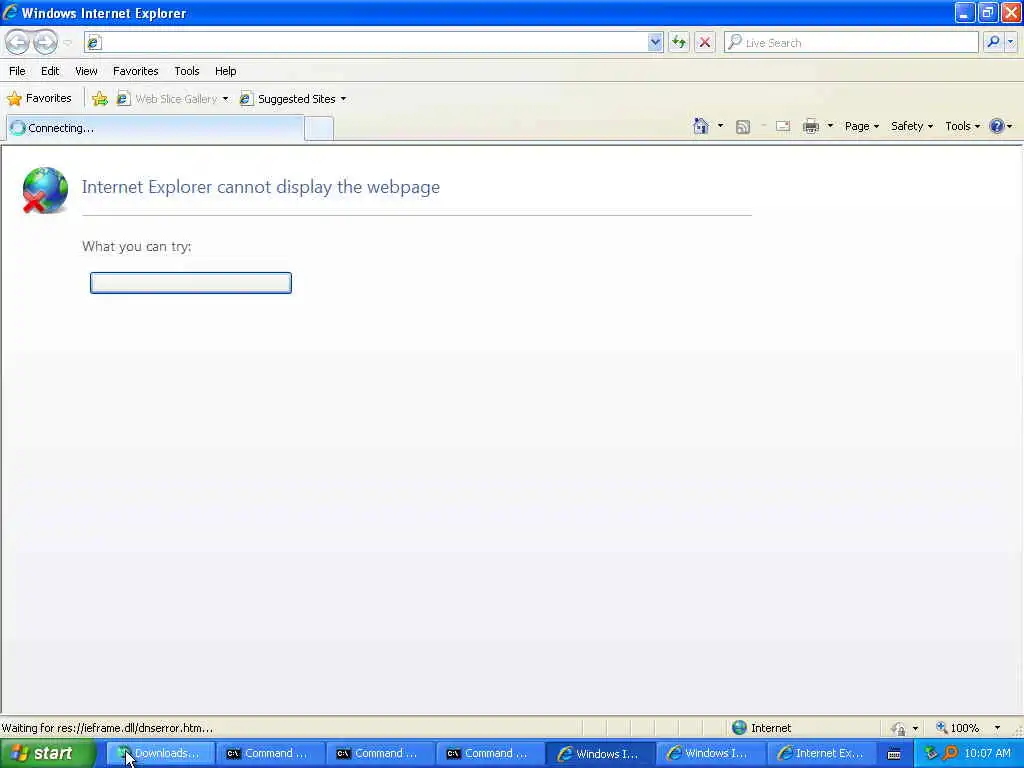Open the Help menu
The height and width of the screenshot is (768, 1024).
[225, 71]
